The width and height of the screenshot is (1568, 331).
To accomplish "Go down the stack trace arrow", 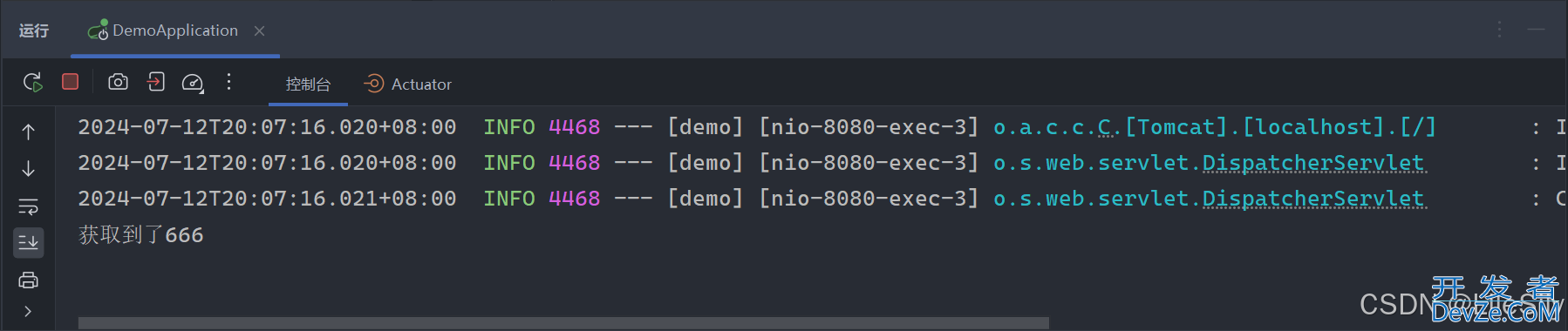I will (x=29, y=168).
